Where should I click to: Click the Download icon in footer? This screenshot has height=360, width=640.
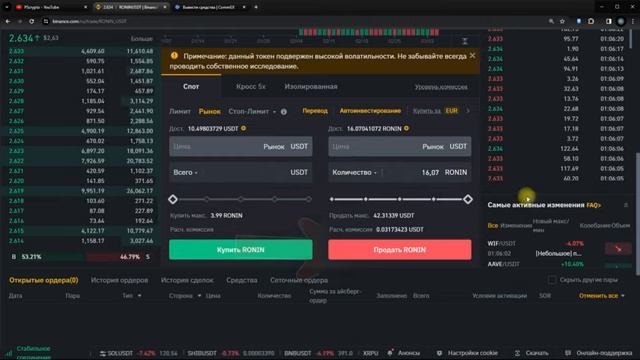click(x=518, y=353)
